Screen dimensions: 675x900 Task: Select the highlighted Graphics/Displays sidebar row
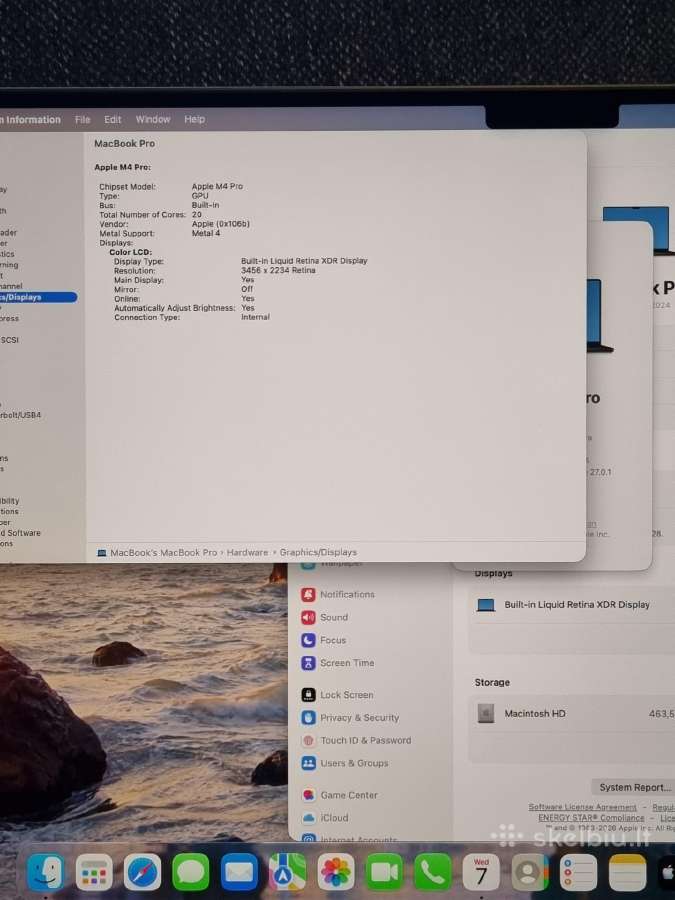click(38, 297)
